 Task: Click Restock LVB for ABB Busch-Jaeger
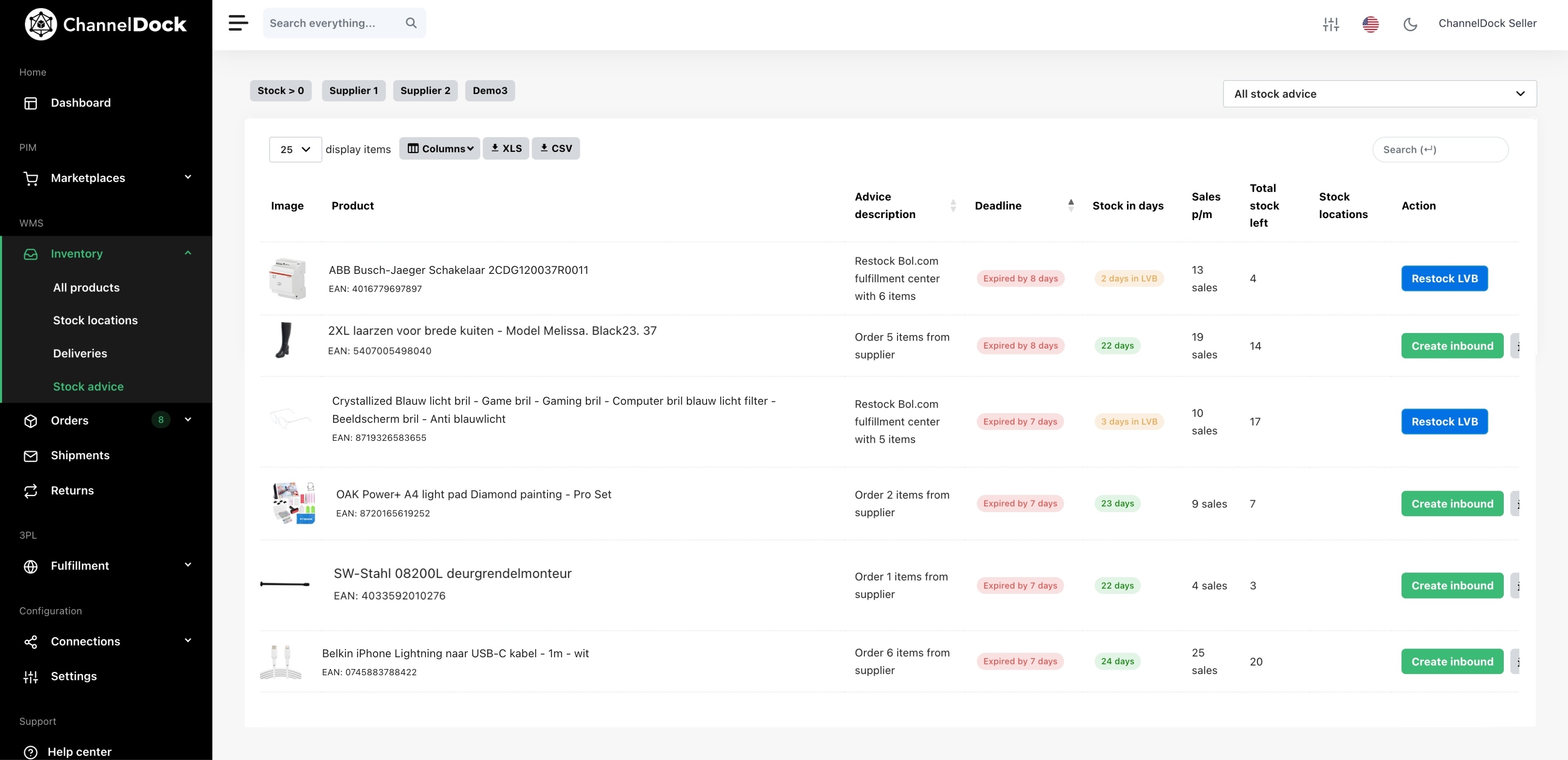pos(1445,278)
